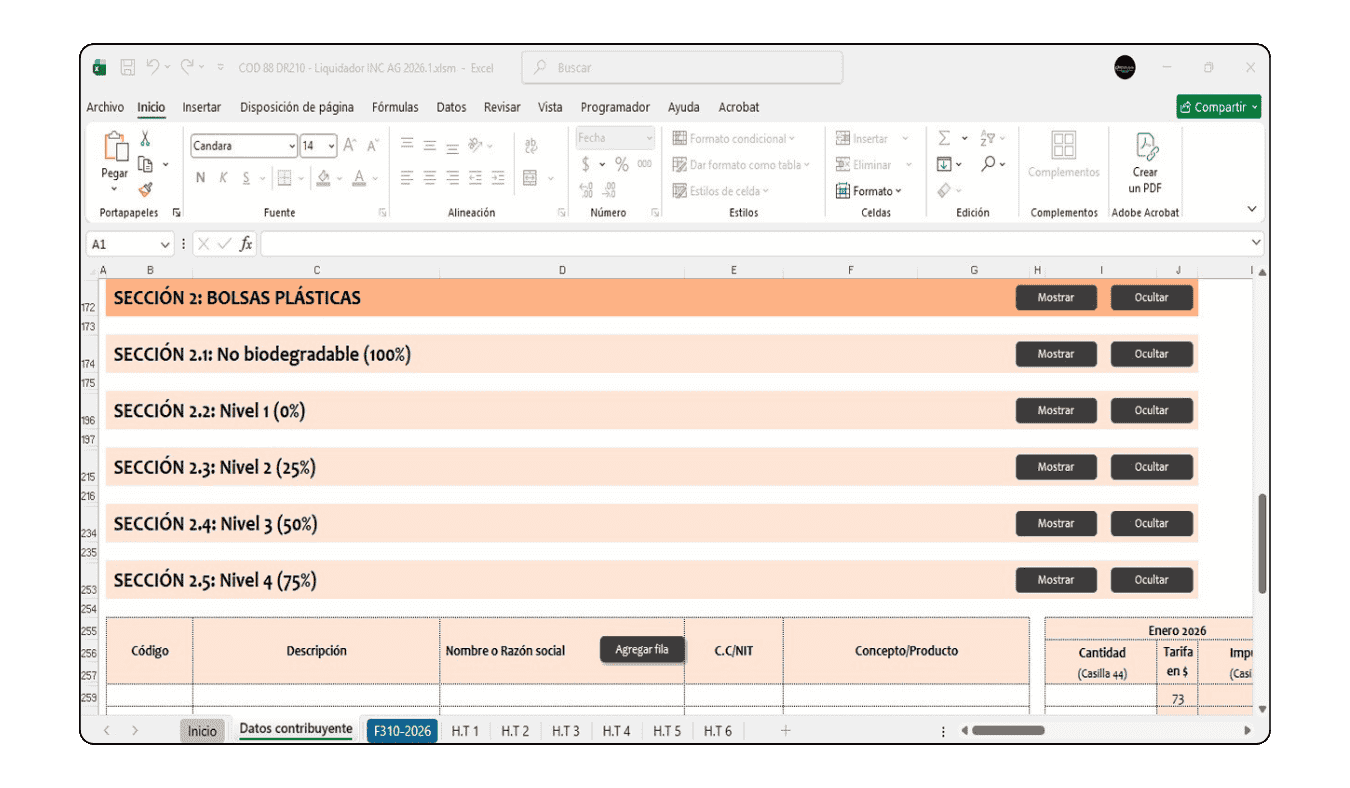The width and height of the screenshot is (1350, 788).
Task: Open Find and Select magnifier icon
Action: (x=988, y=164)
